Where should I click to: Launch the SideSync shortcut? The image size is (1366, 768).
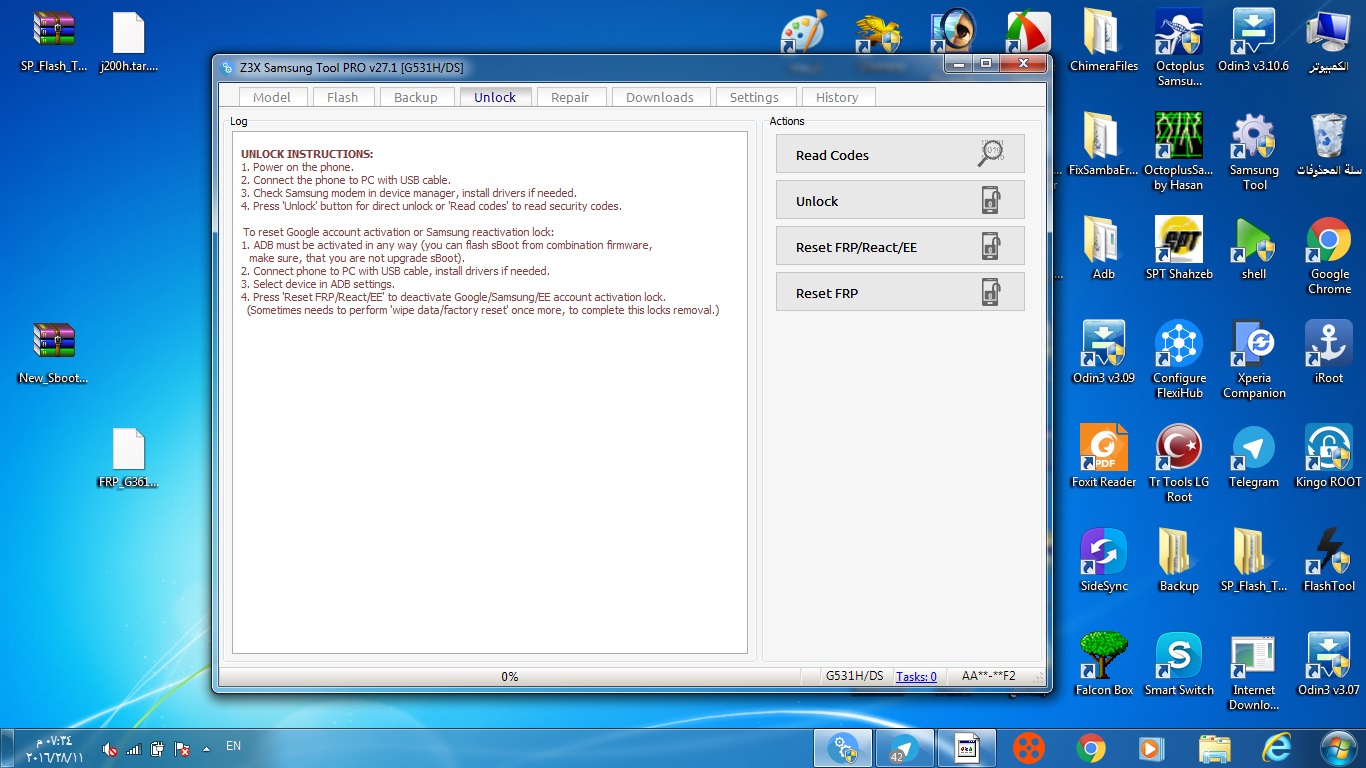tap(1104, 562)
